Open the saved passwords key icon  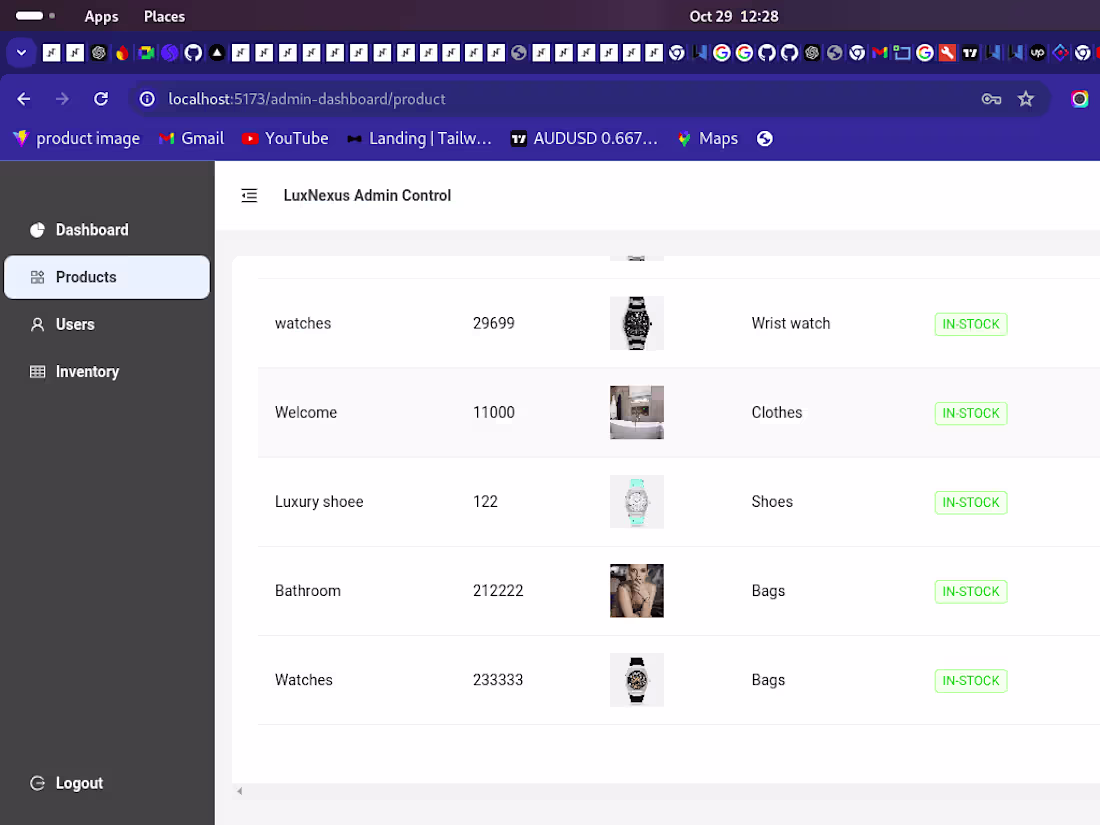point(991,99)
